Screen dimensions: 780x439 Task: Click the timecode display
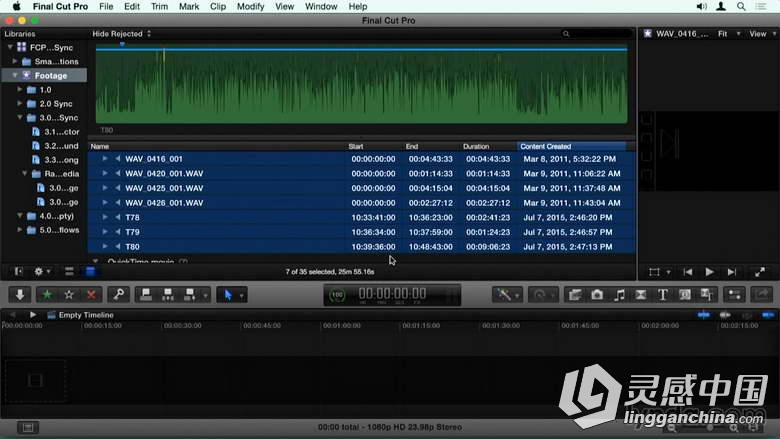coord(392,294)
